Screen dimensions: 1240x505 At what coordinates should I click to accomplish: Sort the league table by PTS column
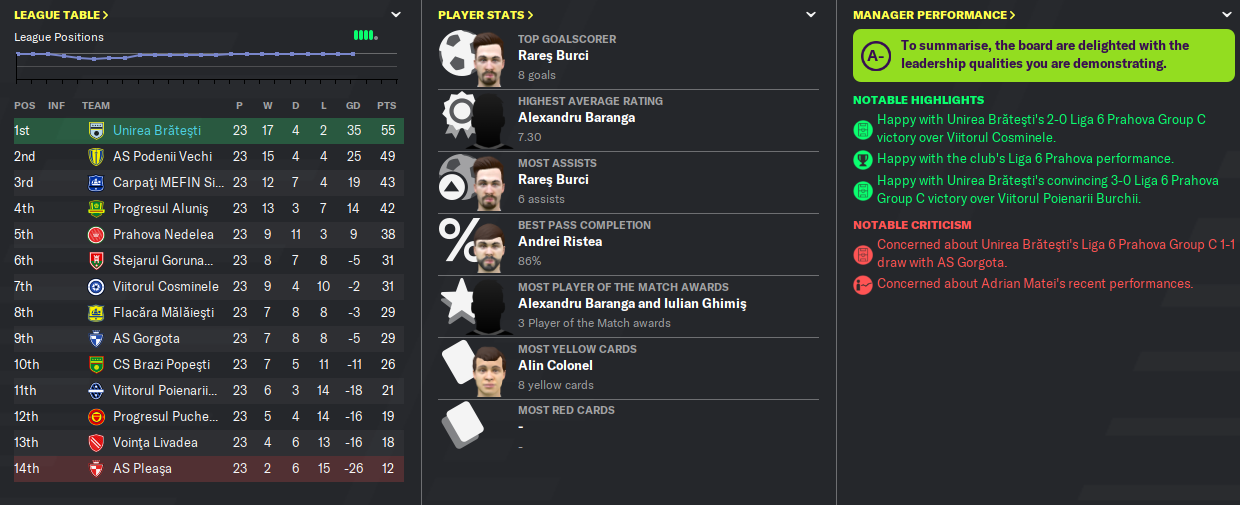[x=386, y=106]
